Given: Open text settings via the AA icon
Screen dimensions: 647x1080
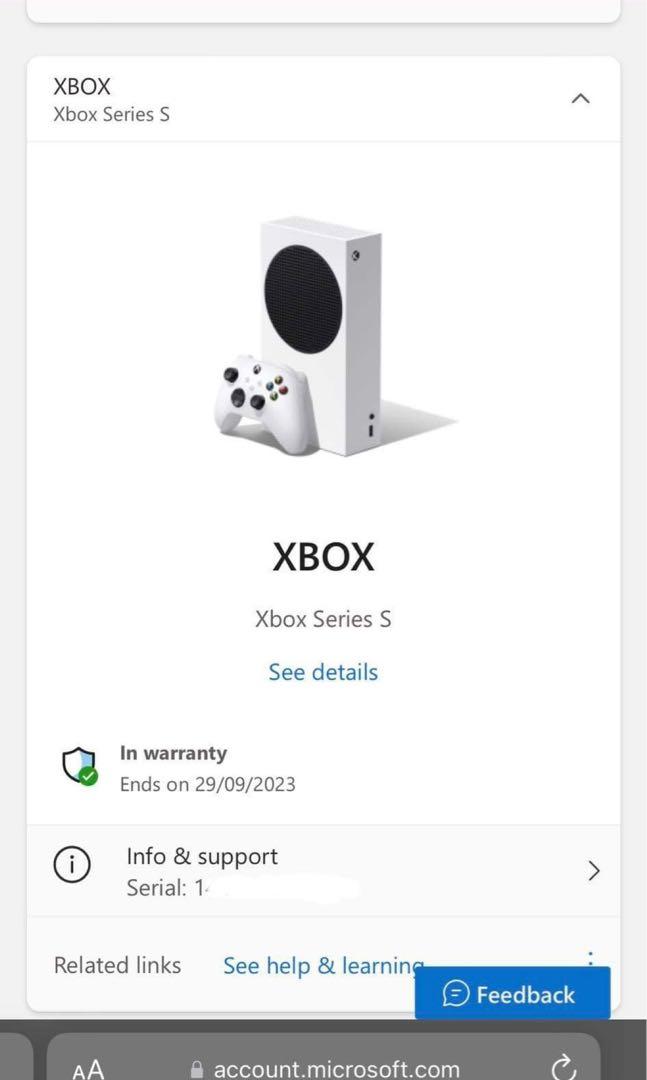Looking at the screenshot, I should (x=88, y=1069).
